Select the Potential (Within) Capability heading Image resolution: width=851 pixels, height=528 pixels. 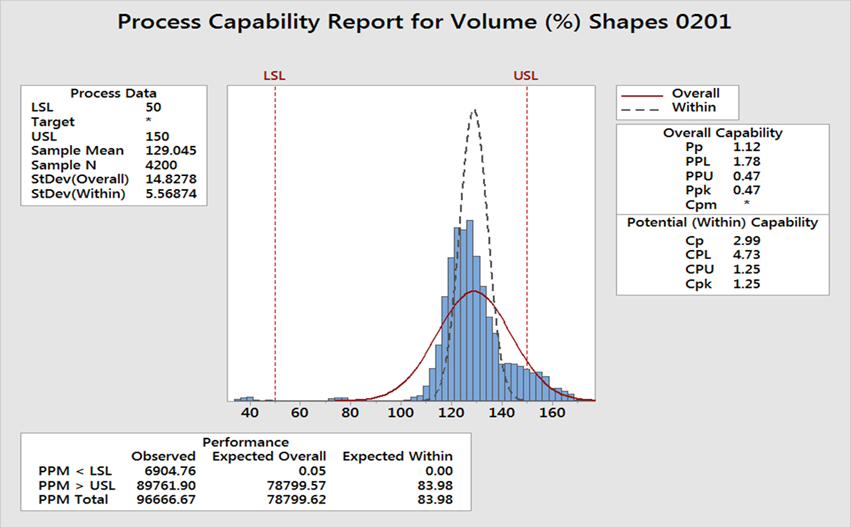(x=722, y=222)
